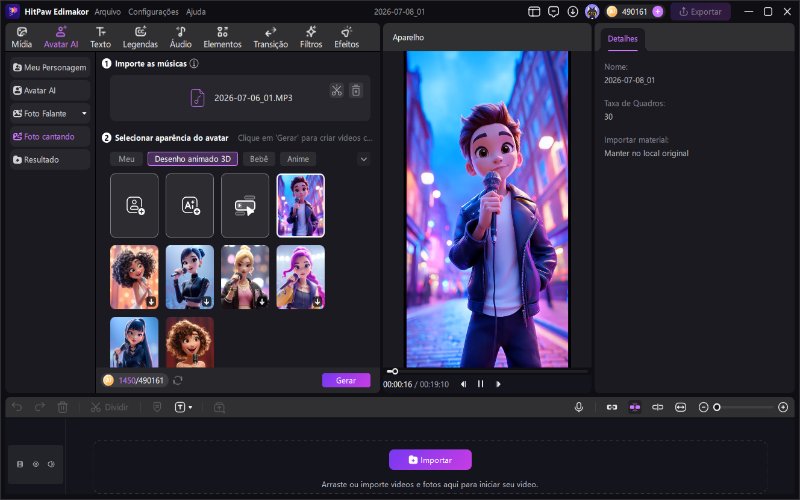This screenshot has height=500, width=800.
Task: Click the info icon beside Importe as músicas
Action: tap(194, 64)
